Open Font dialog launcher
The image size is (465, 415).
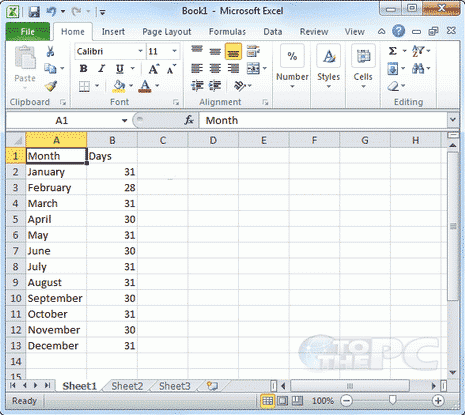click(176, 102)
